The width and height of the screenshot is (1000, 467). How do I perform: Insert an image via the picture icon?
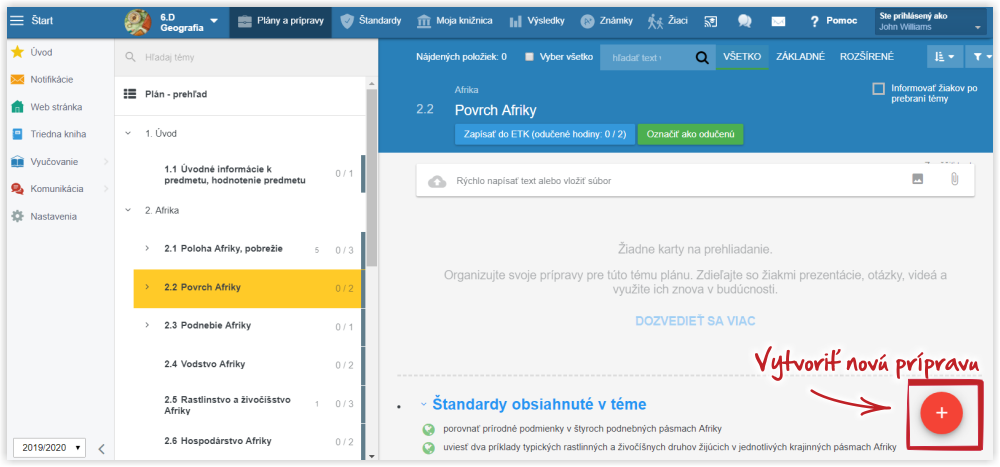tap(917, 180)
